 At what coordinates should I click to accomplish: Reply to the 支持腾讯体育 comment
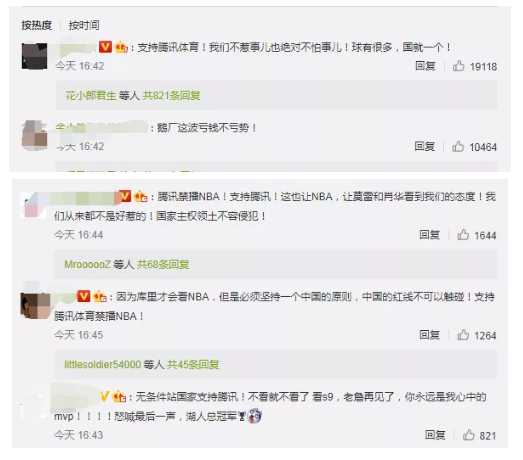click(425, 66)
